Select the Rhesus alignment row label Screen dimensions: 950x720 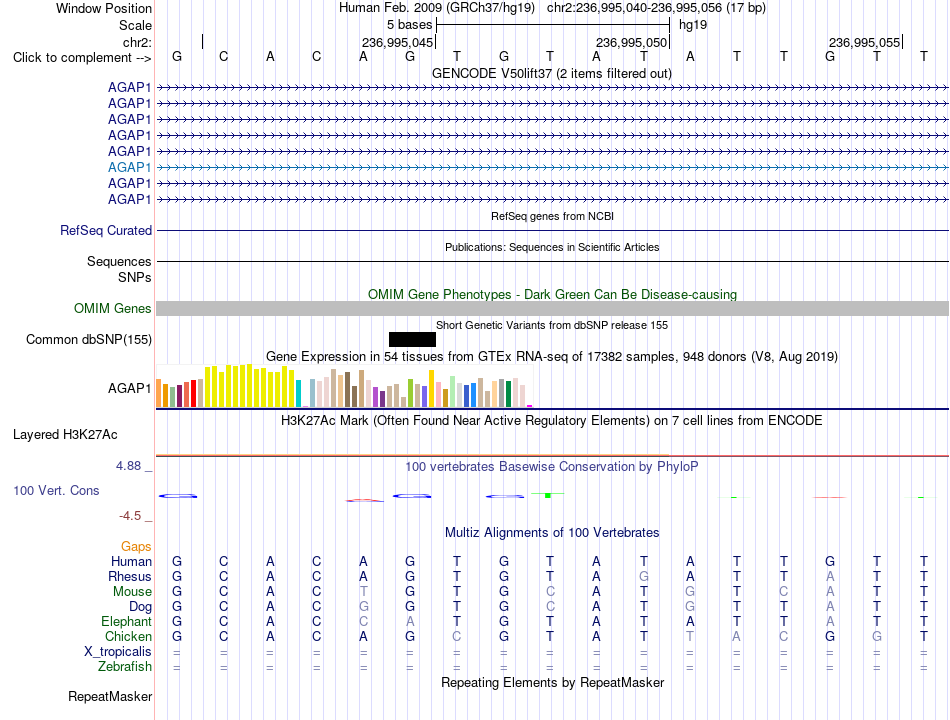[130, 576]
